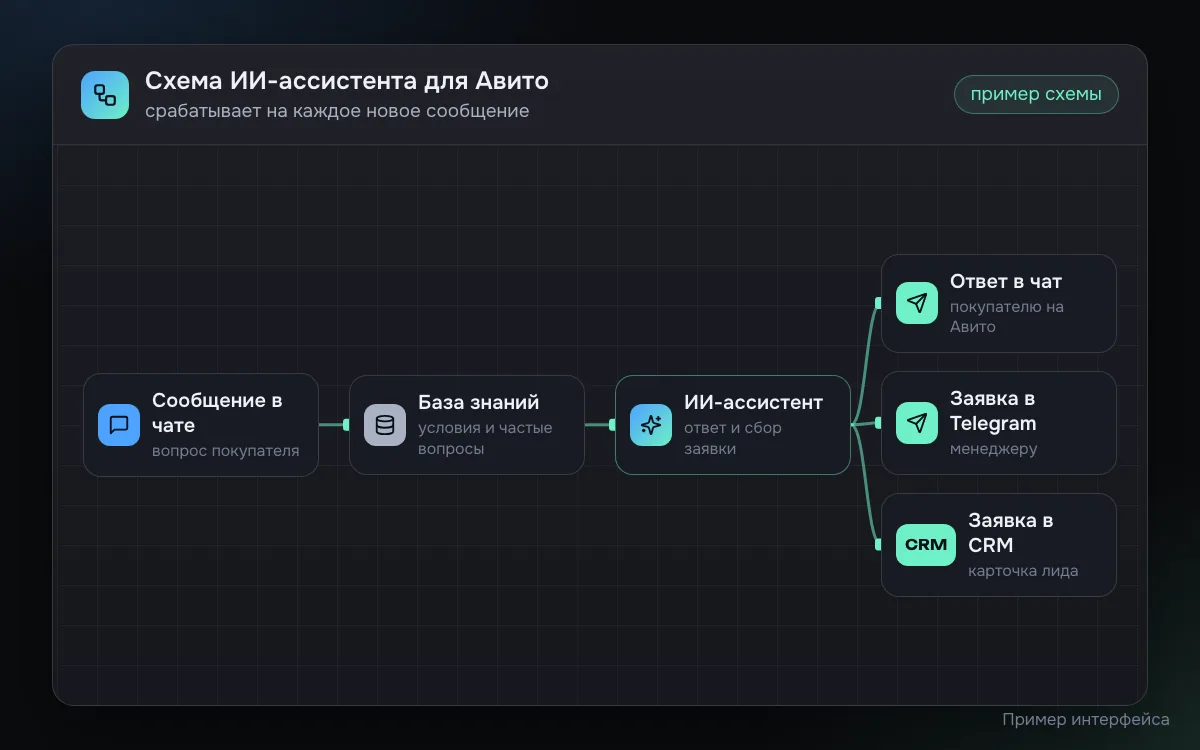Click the База знаний node title

[479, 402]
